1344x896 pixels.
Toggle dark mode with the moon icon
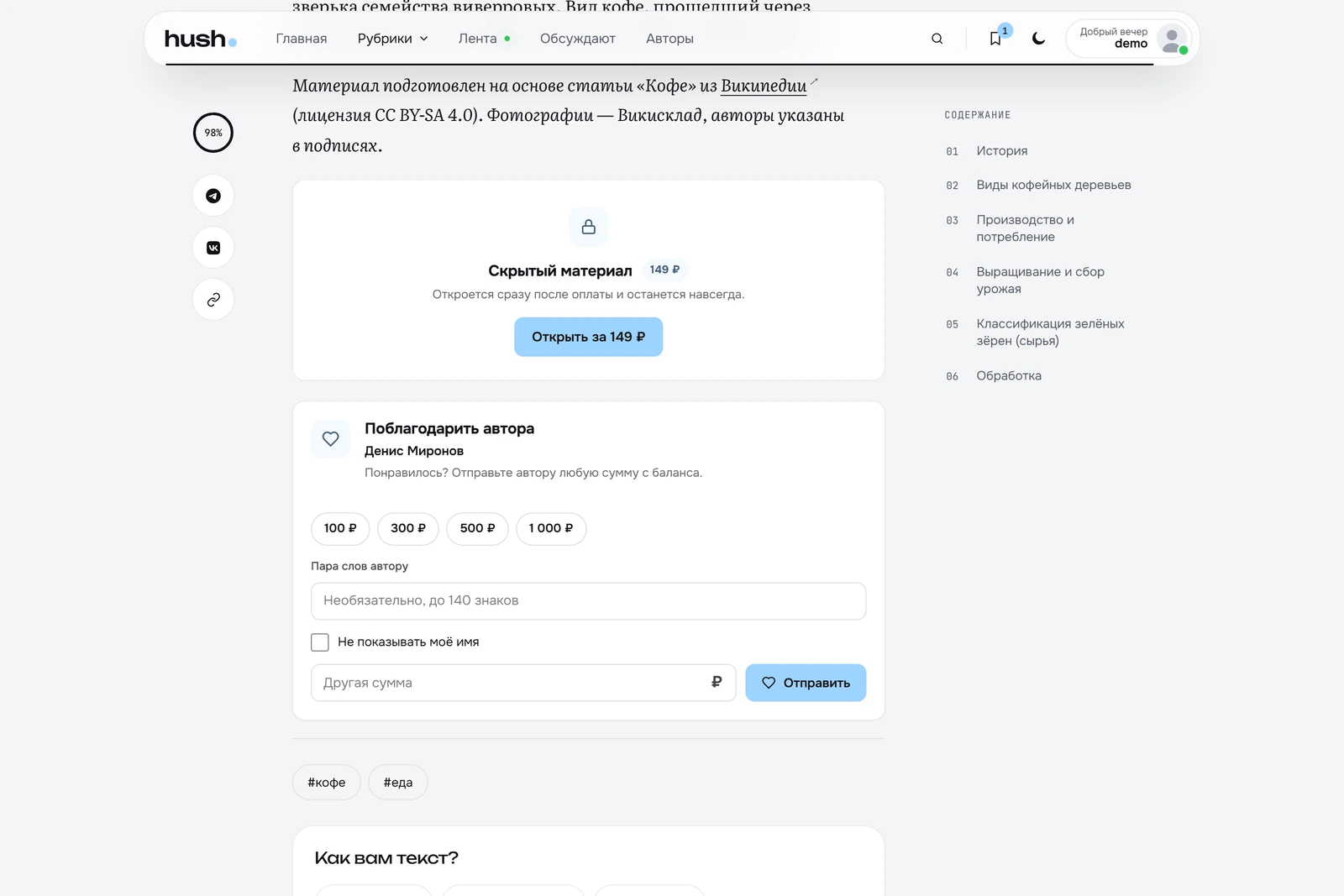(1039, 39)
